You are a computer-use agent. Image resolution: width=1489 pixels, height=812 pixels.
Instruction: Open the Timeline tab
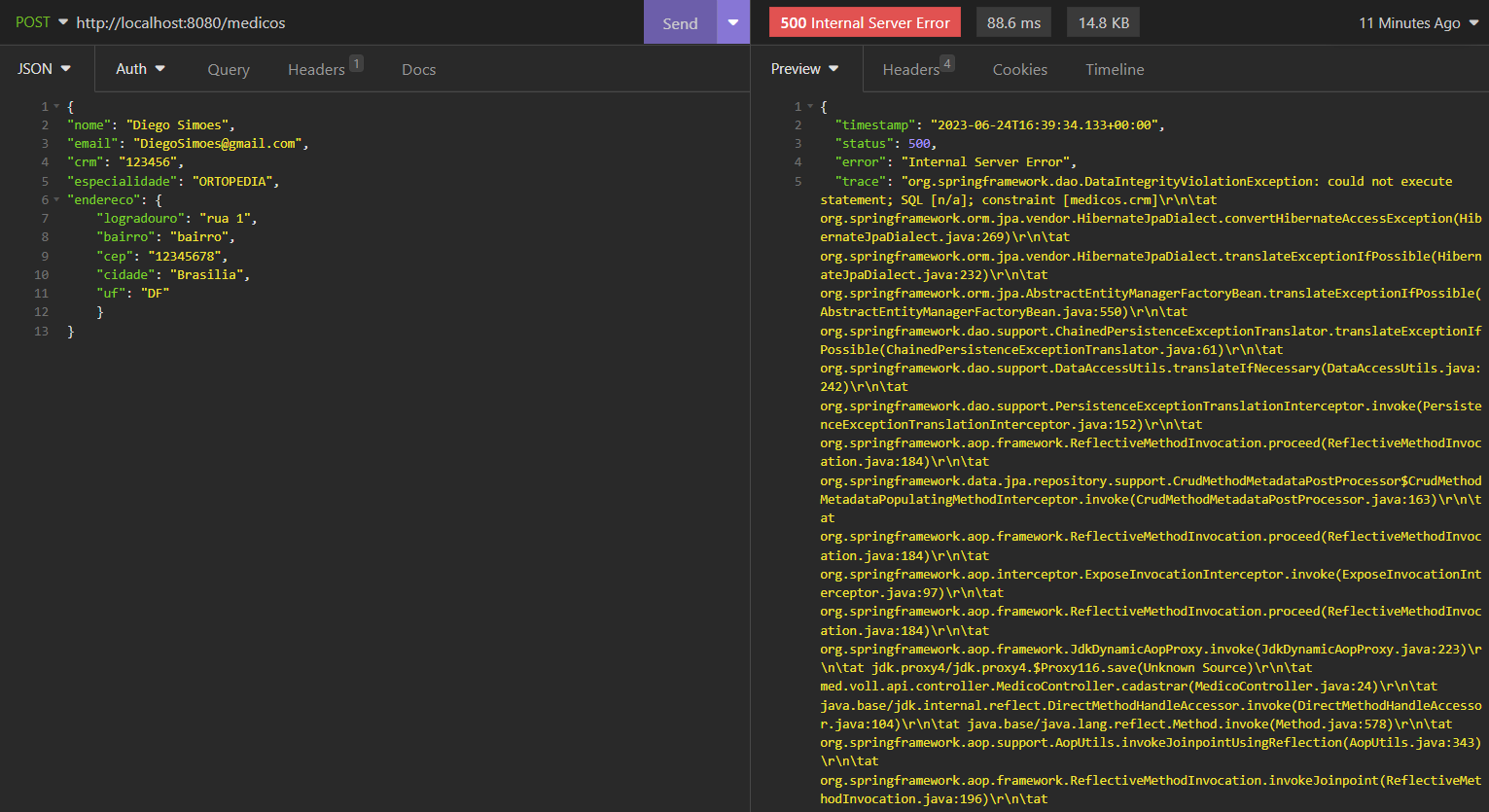1115,69
